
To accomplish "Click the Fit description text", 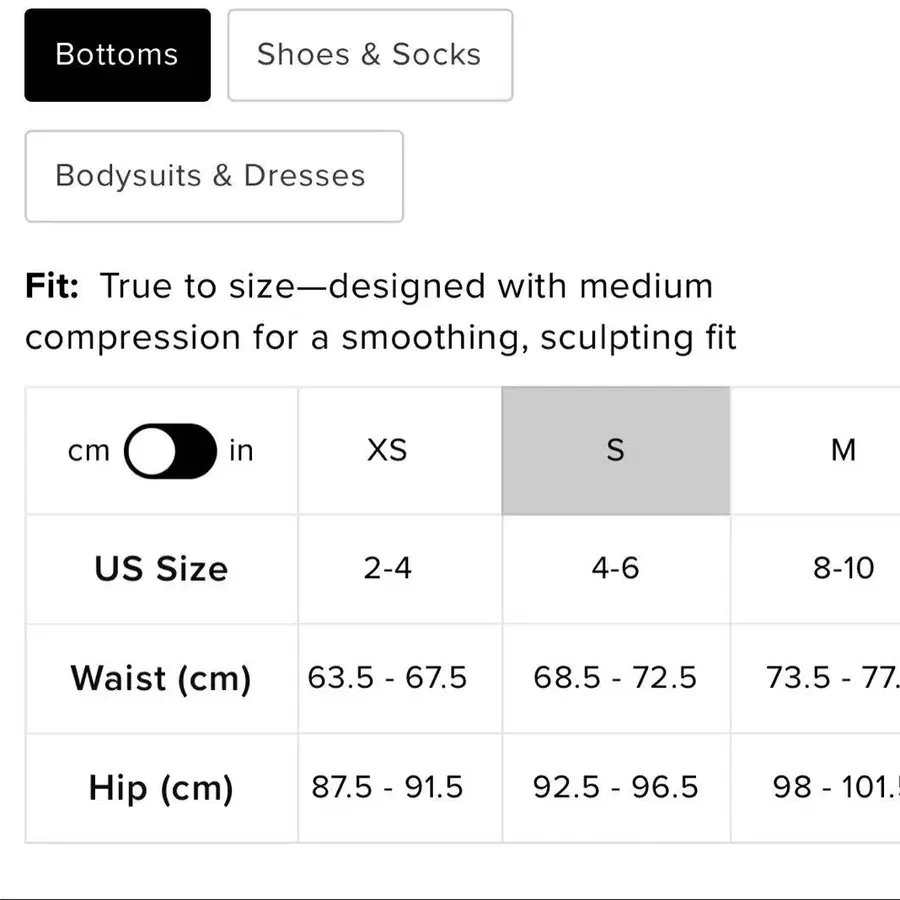I will [381, 312].
